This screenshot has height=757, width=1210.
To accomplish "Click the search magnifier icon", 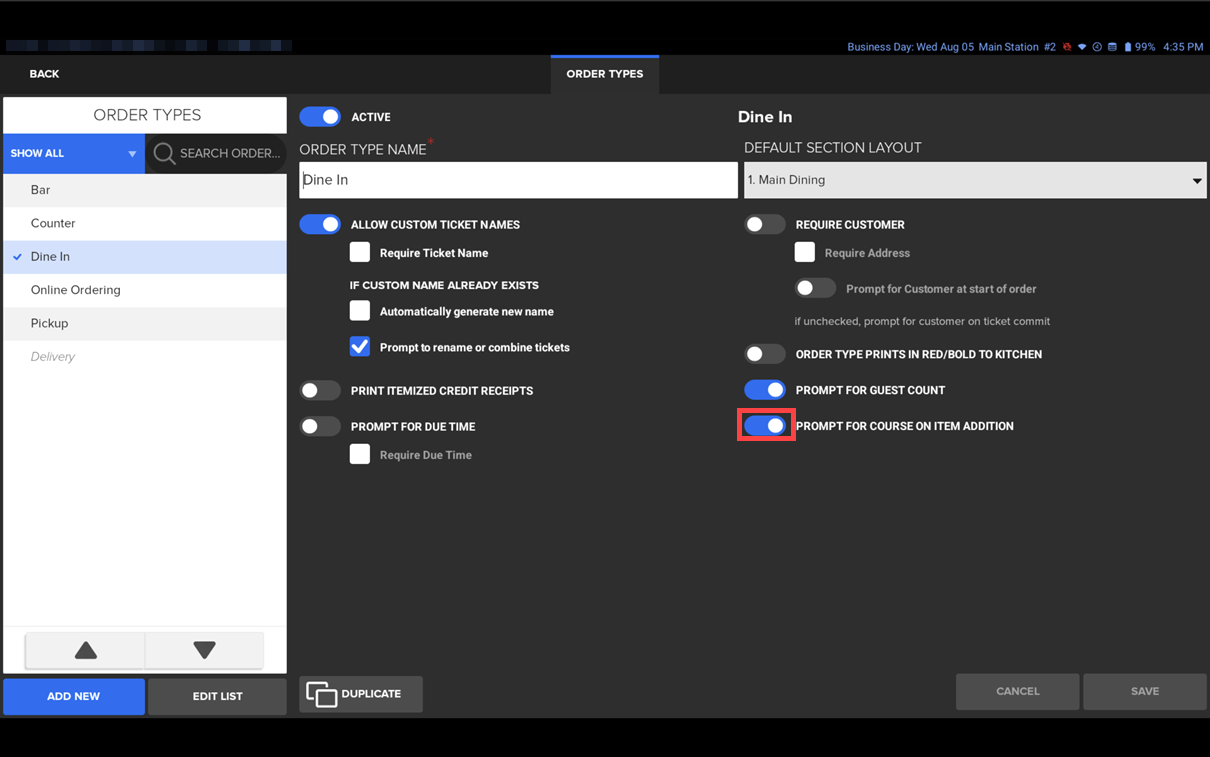I will pyautogui.click(x=164, y=153).
